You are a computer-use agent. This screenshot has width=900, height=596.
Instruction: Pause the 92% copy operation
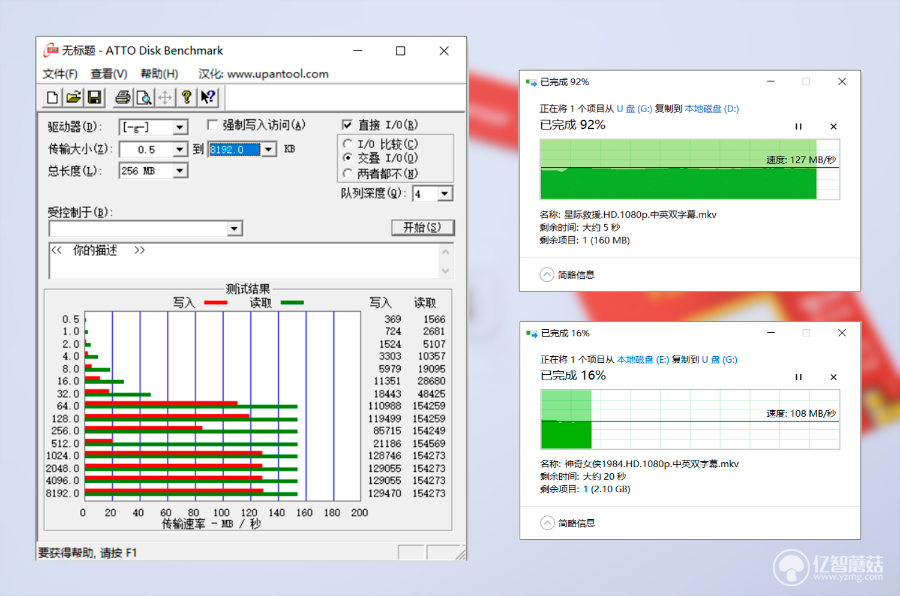[x=798, y=126]
